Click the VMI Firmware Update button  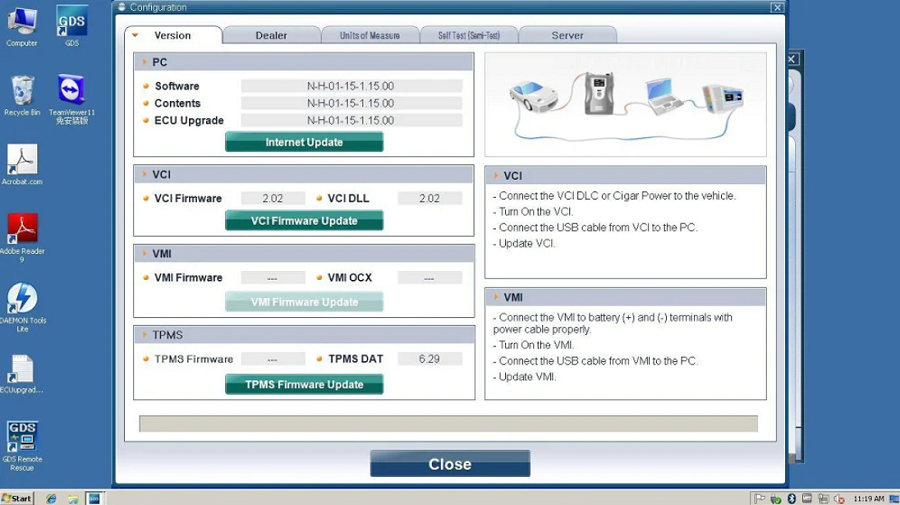tap(304, 302)
